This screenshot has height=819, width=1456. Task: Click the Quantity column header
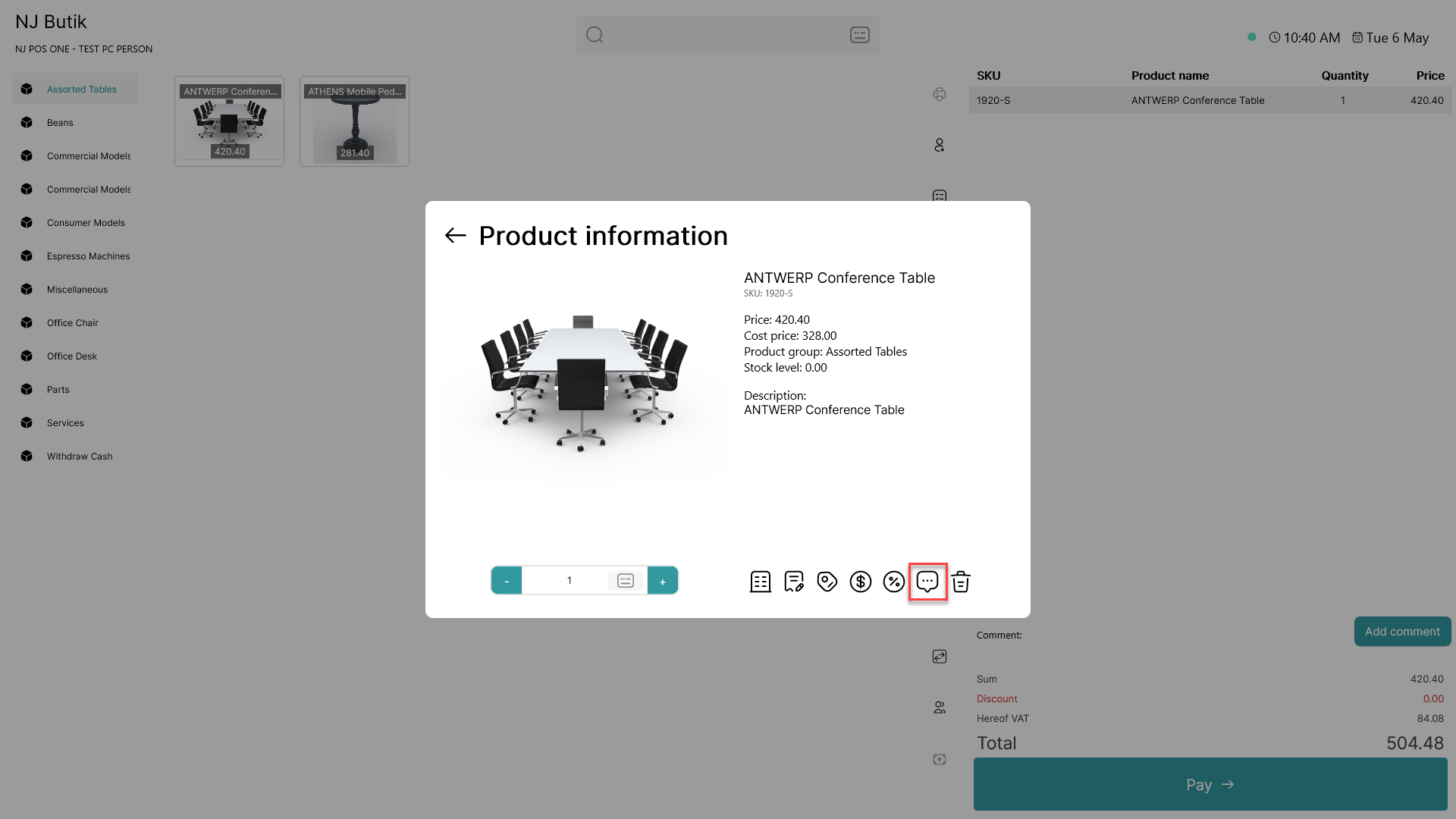point(1345,76)
